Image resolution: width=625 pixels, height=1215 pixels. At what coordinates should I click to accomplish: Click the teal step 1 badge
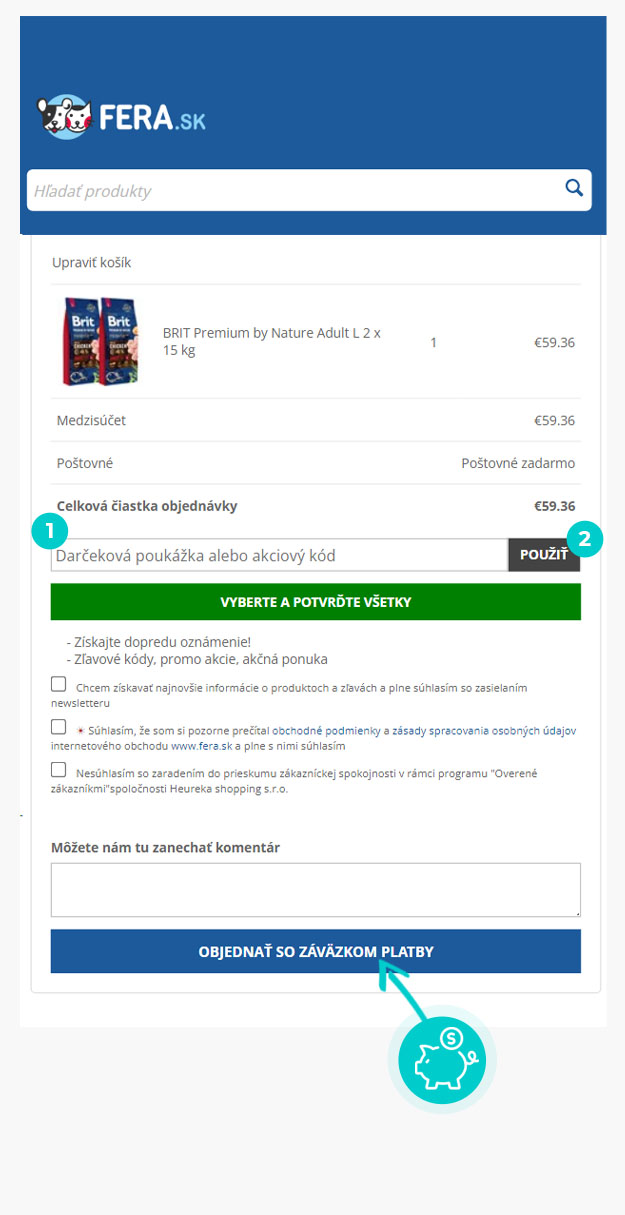coord(49,531)
